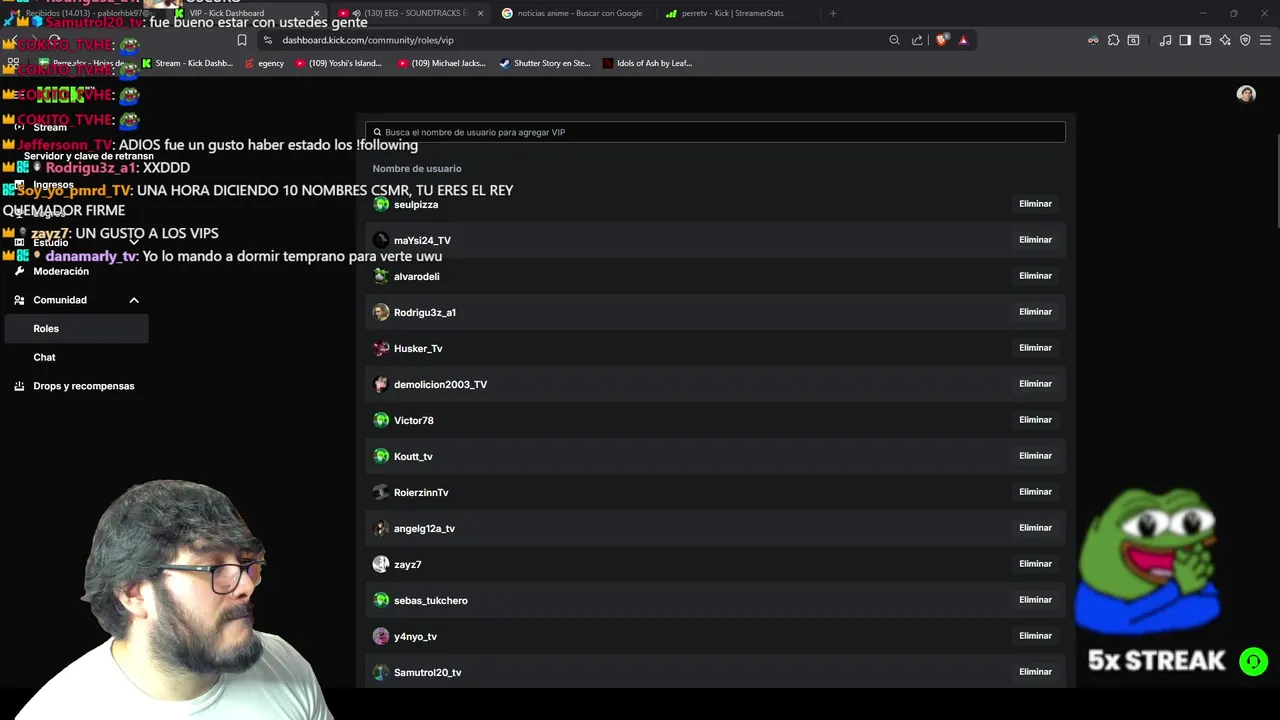Viewport: 1280px width, 720px height.
Task: Collapse the Comunidad section chevron
Action: pyautogui.click(x=134, y=300)
